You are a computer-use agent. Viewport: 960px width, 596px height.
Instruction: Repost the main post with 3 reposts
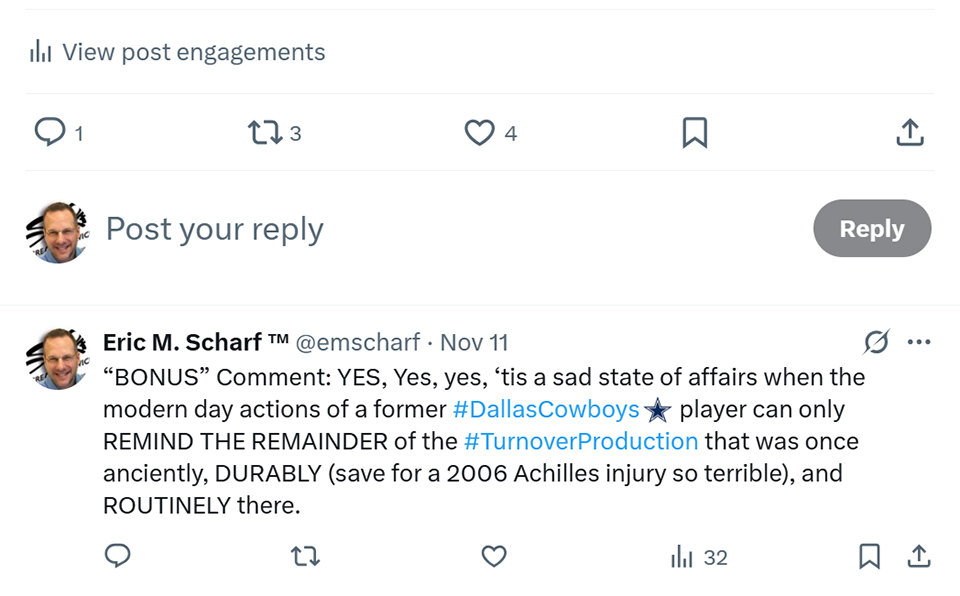[x=265, y=132]
